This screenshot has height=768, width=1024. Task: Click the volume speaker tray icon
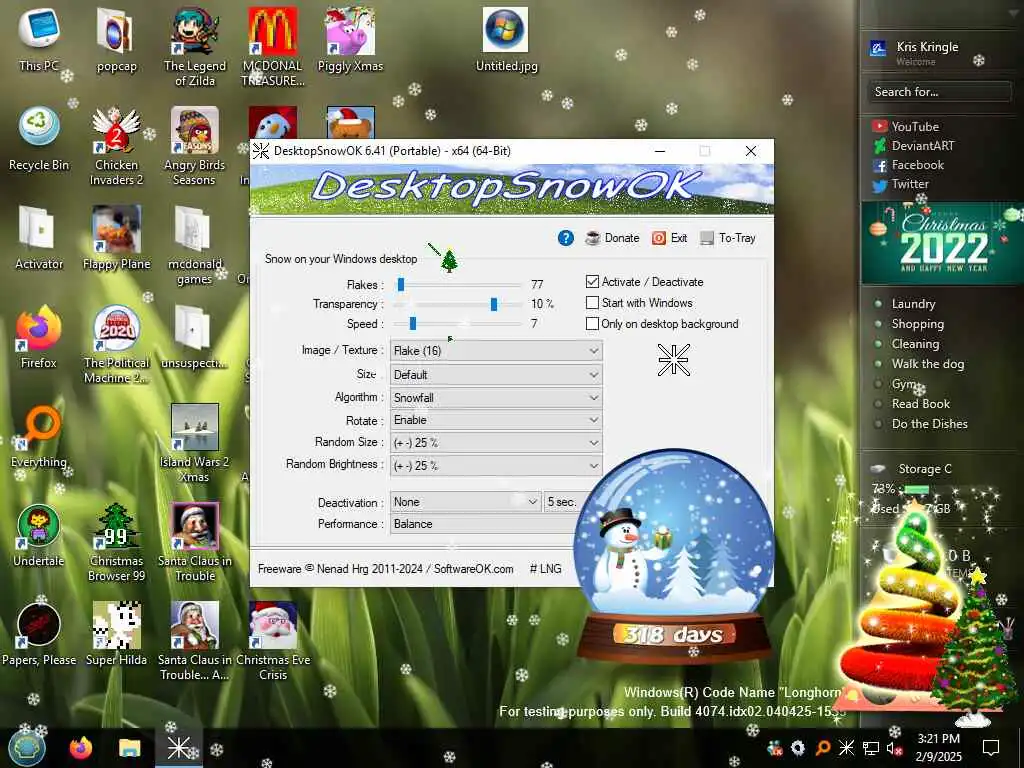pyautogui.click(x=893, y=748)
